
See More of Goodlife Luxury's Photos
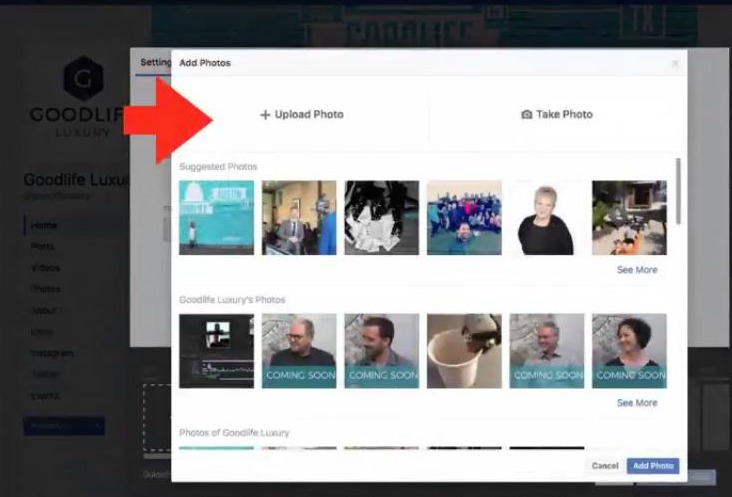[637, 403]
